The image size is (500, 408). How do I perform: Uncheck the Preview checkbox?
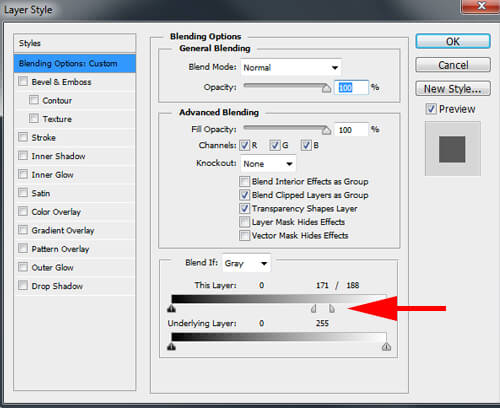(x=431, y=109)
